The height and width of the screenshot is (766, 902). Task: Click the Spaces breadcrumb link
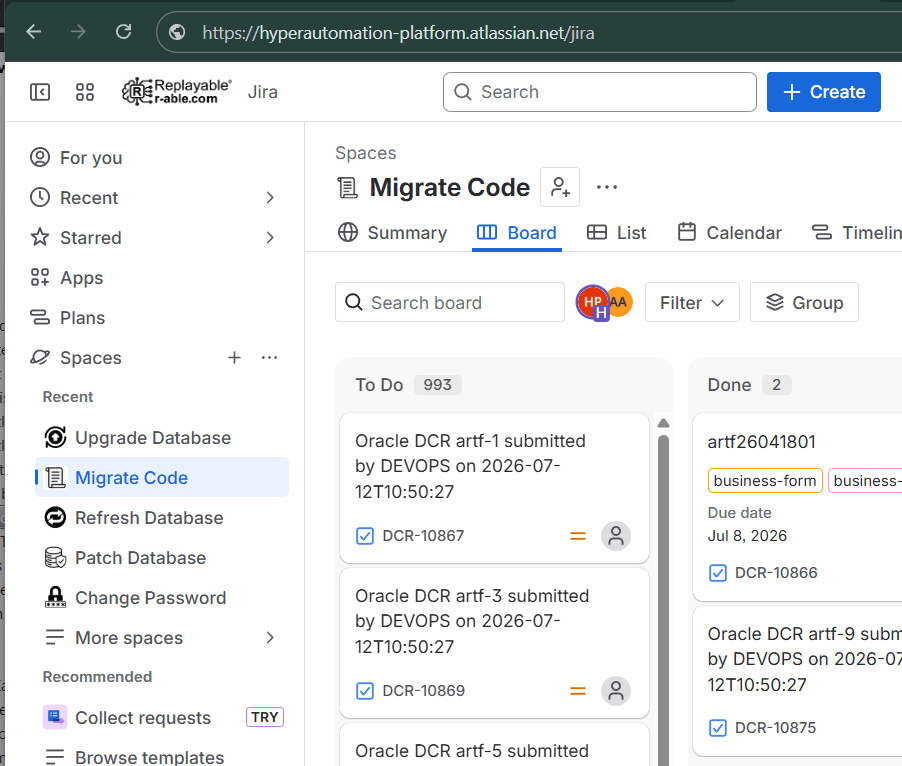[366, 153]
